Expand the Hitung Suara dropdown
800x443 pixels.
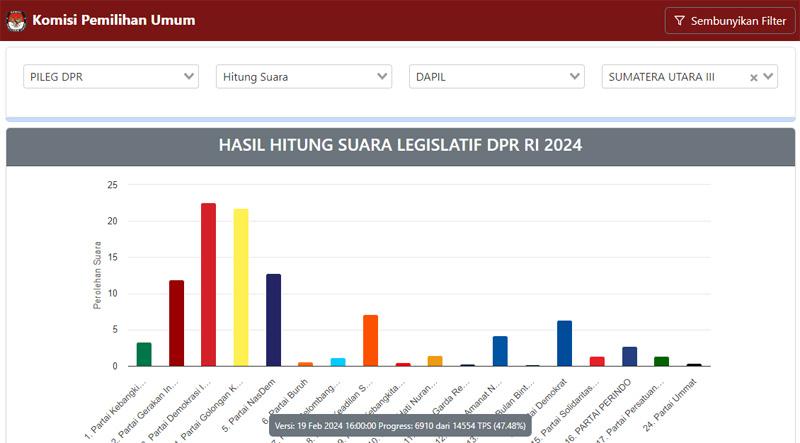304,77
